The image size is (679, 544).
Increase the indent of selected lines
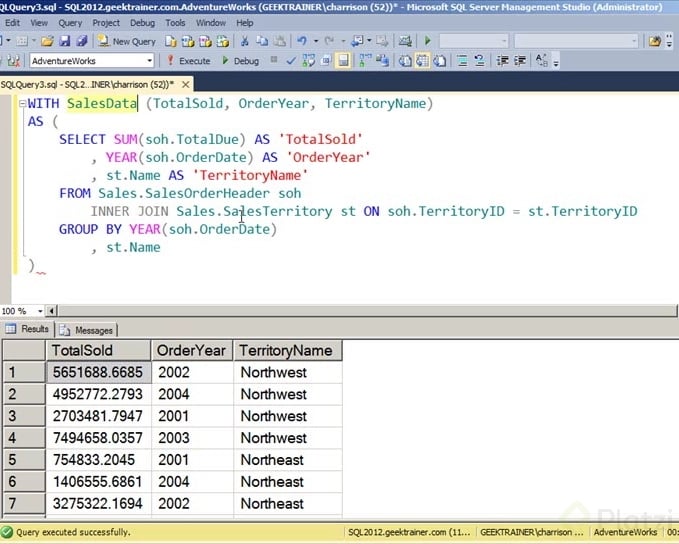point(520,61)
